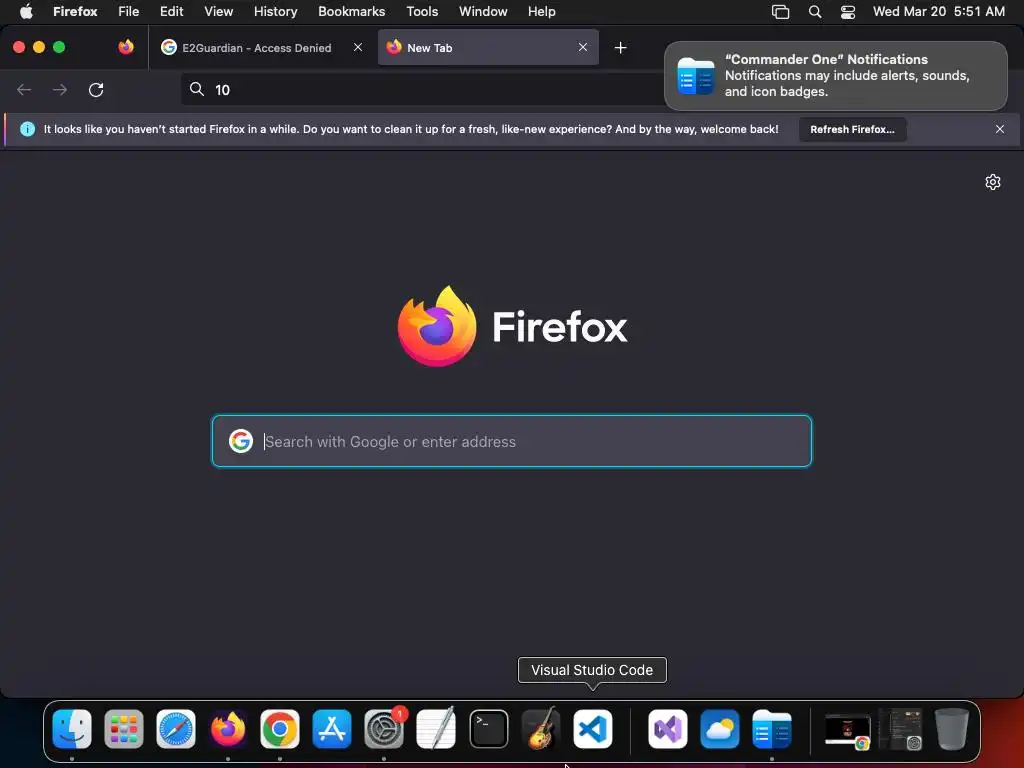The width and height of the screenshot is (1024, 768).
Task: Launch Safari from the Dock
Action: [176, 729]
